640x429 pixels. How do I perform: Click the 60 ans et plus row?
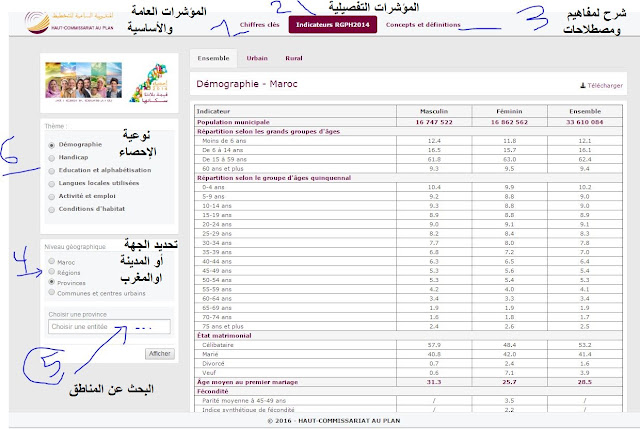point(409,169)
